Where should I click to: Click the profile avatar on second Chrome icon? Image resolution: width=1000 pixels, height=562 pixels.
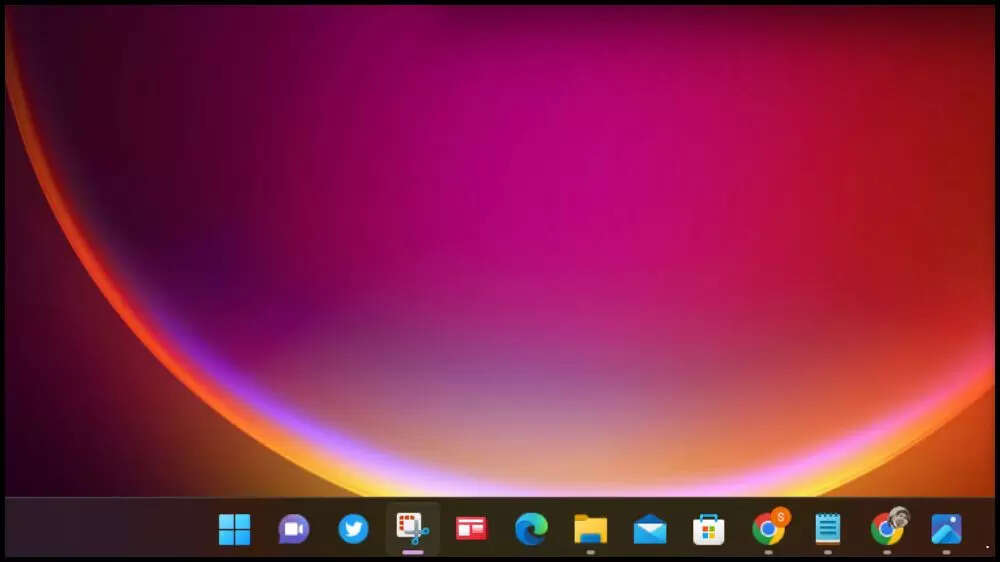[x=899, y=517]
